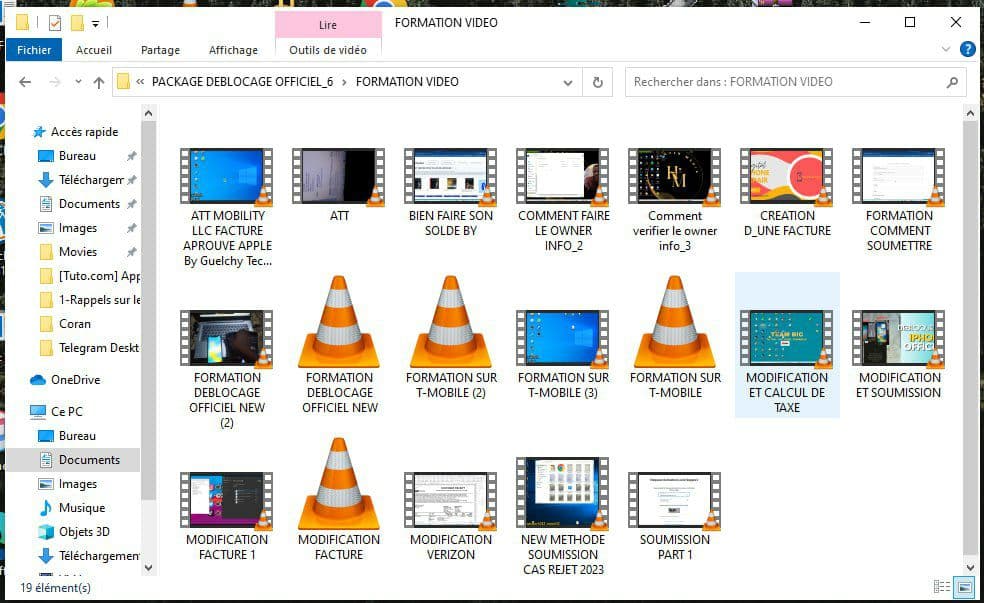Click the Help question mark icon
Image resolution: width=984 pixels, height=603 pixels.
967,49
